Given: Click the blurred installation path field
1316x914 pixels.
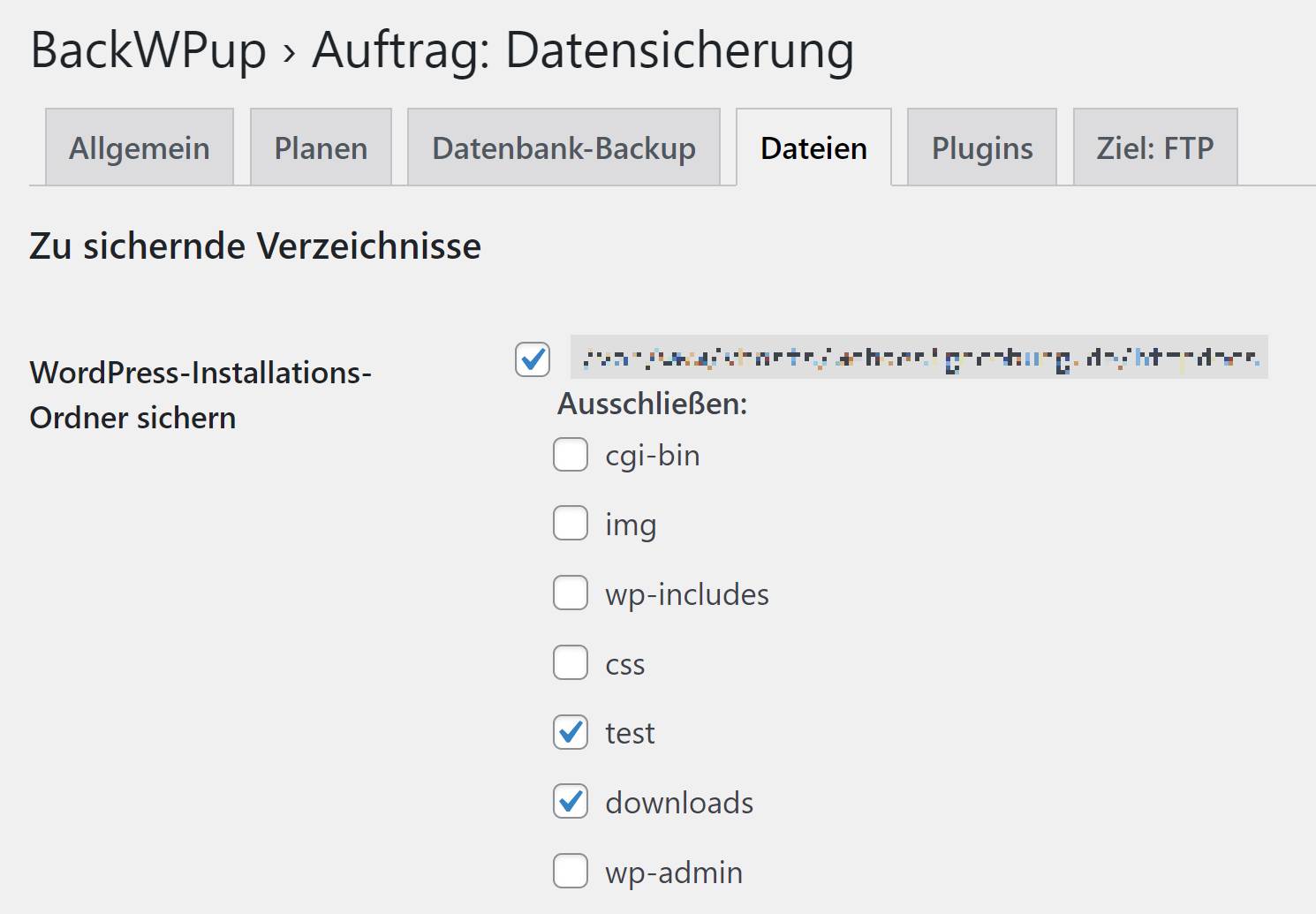Looking at the screenshot, I should pyautogui.click(x=919, y=357).
